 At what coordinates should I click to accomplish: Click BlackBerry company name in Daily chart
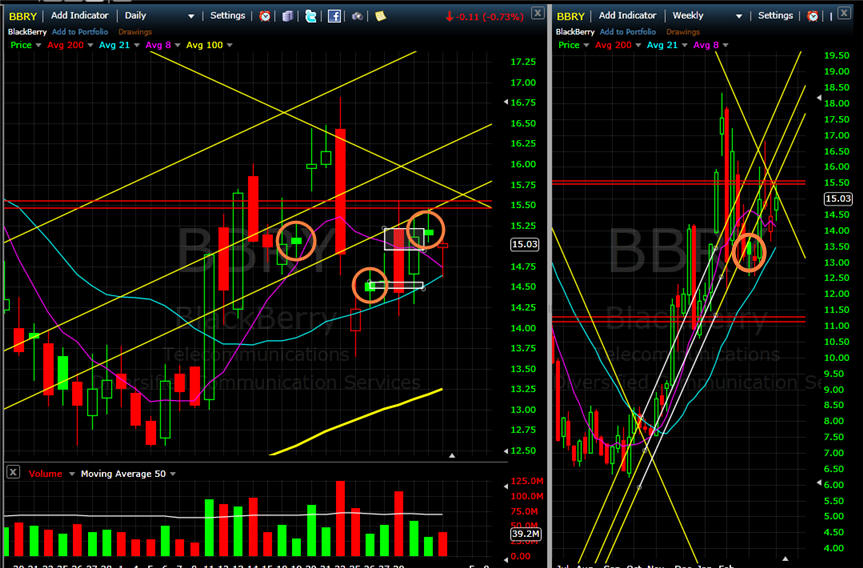(x=27, y=32)
